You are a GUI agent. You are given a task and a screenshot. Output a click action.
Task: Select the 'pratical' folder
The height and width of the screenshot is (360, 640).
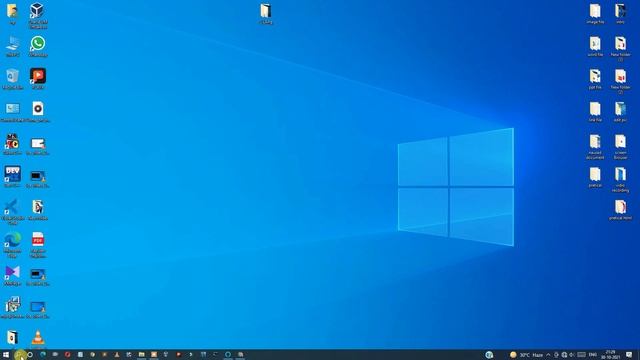(x=595, y=177)
